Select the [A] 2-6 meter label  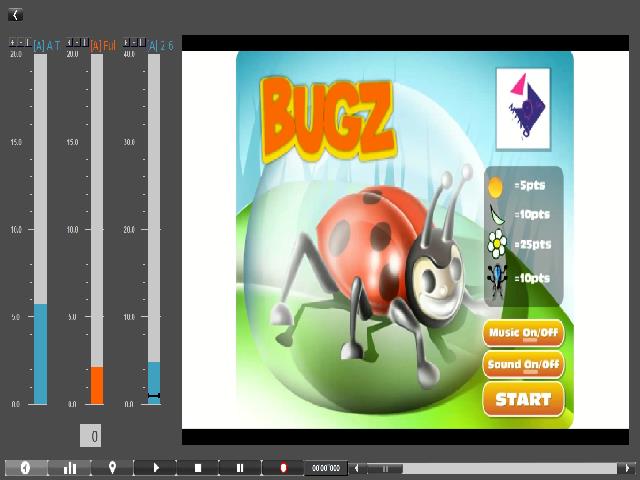coord(161,46)
